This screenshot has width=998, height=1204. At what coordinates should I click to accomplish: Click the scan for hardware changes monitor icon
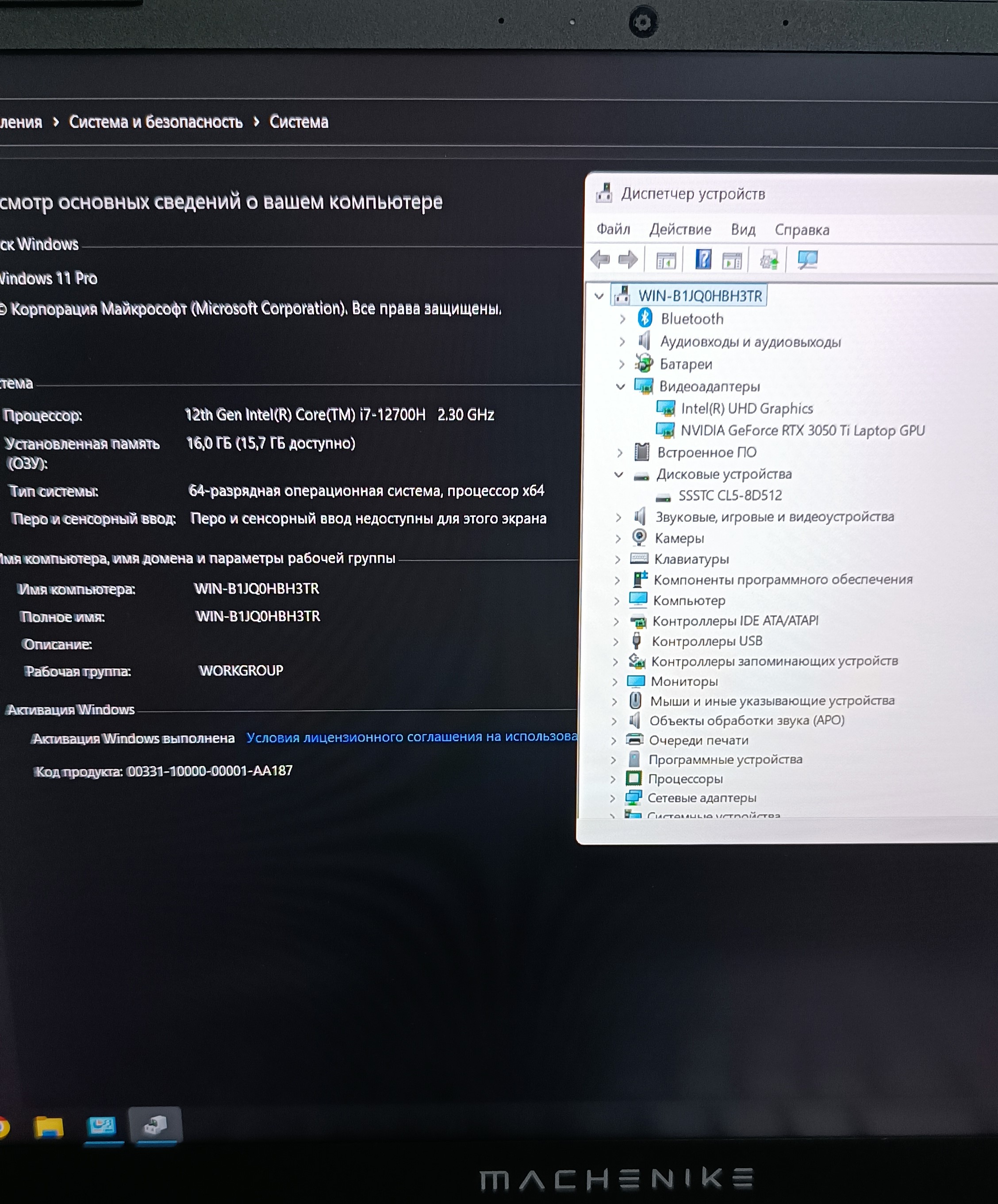808,260
